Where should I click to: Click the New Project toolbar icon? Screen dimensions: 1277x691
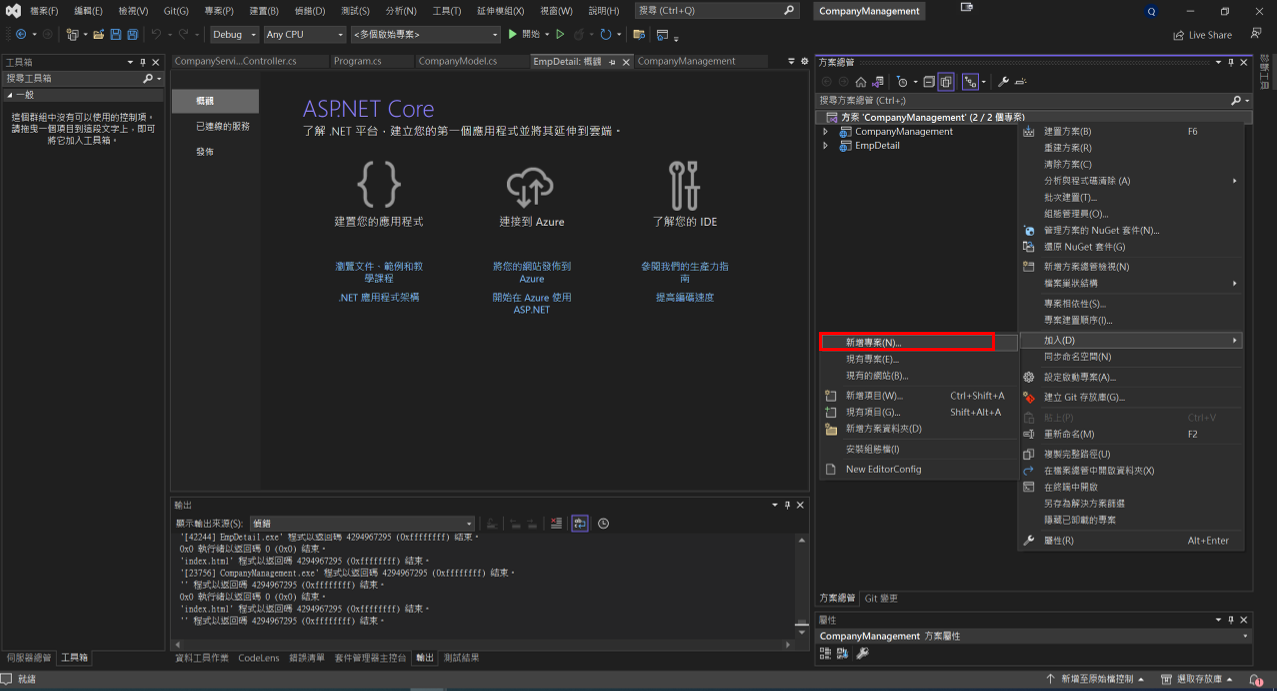coord(72,34)
